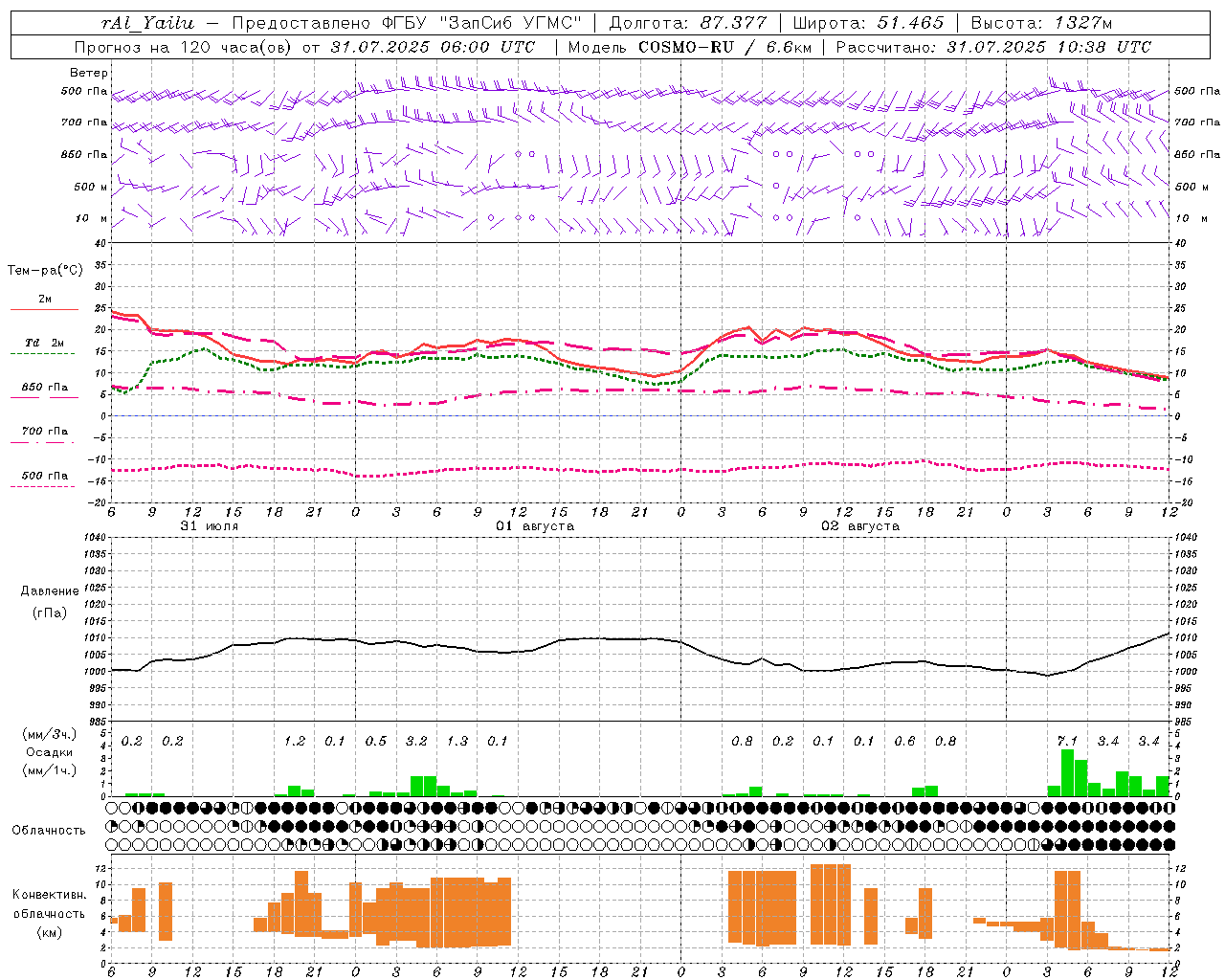The height and width of the screenshot is (980, 1225).
Task: Click the "7.1" three-hour precipitation value
Action: tap(1067, 741)
